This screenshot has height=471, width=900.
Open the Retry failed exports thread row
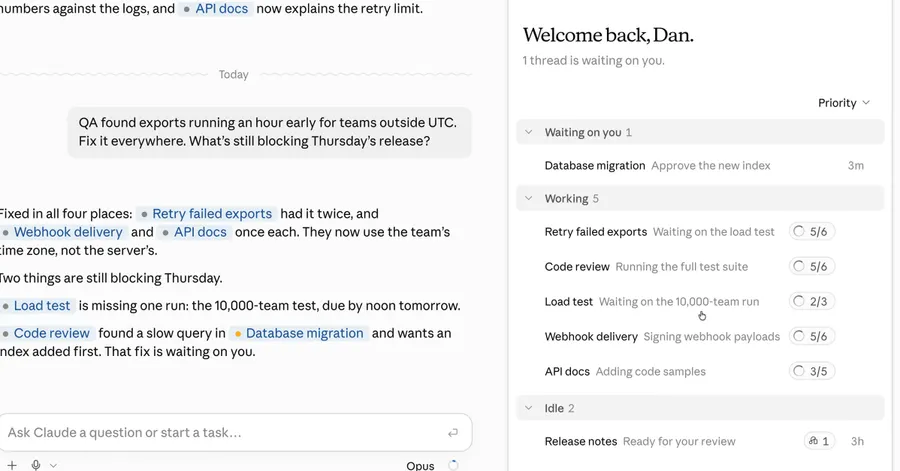[x=700, y=232]
